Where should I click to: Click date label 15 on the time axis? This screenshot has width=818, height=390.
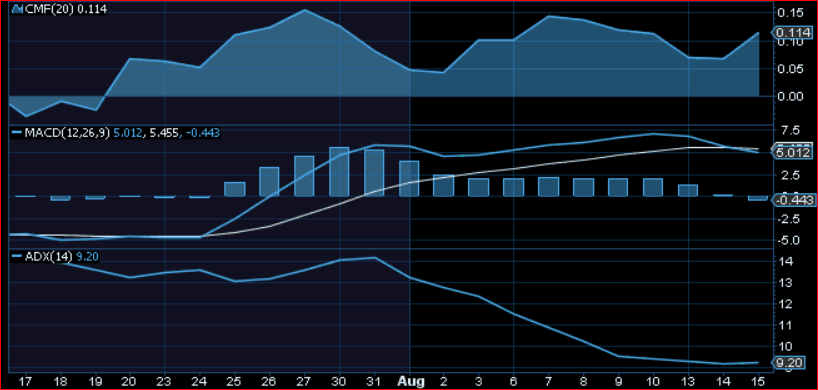(x=759, y=382)
